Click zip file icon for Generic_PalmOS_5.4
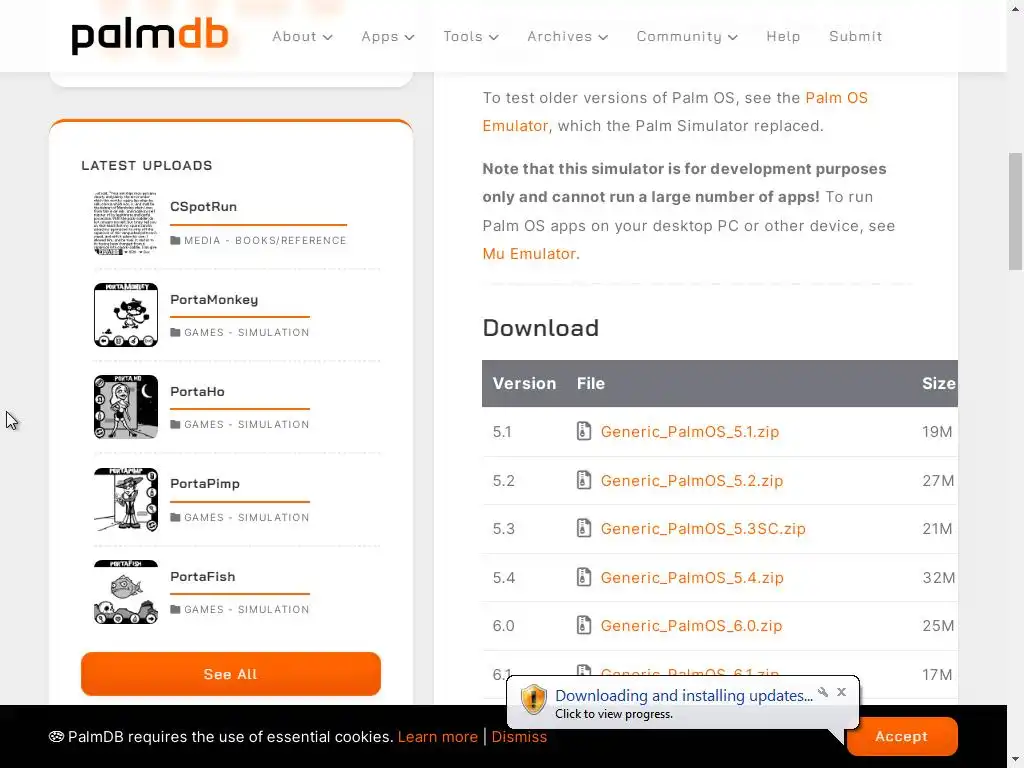The height and width of the screenshot is (768, 1024). [x=584, y=577]
